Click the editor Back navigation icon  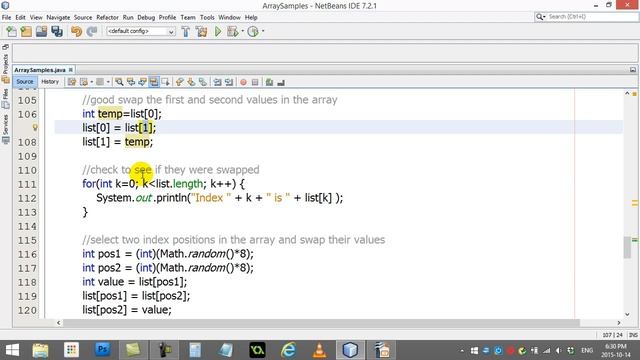point(84,82)
